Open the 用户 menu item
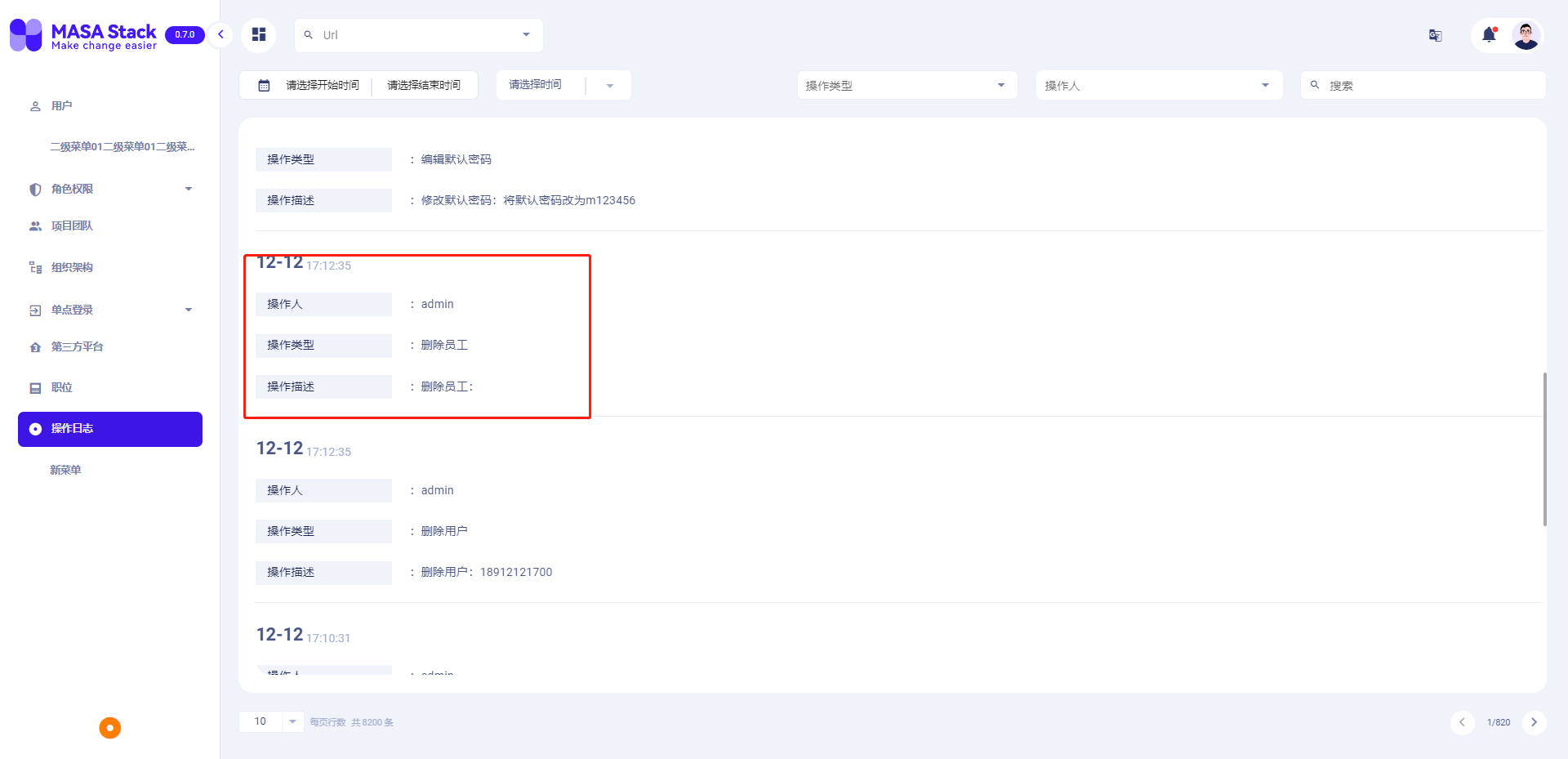The width and height of the screenshot is (1568, 759). (110, 106)
